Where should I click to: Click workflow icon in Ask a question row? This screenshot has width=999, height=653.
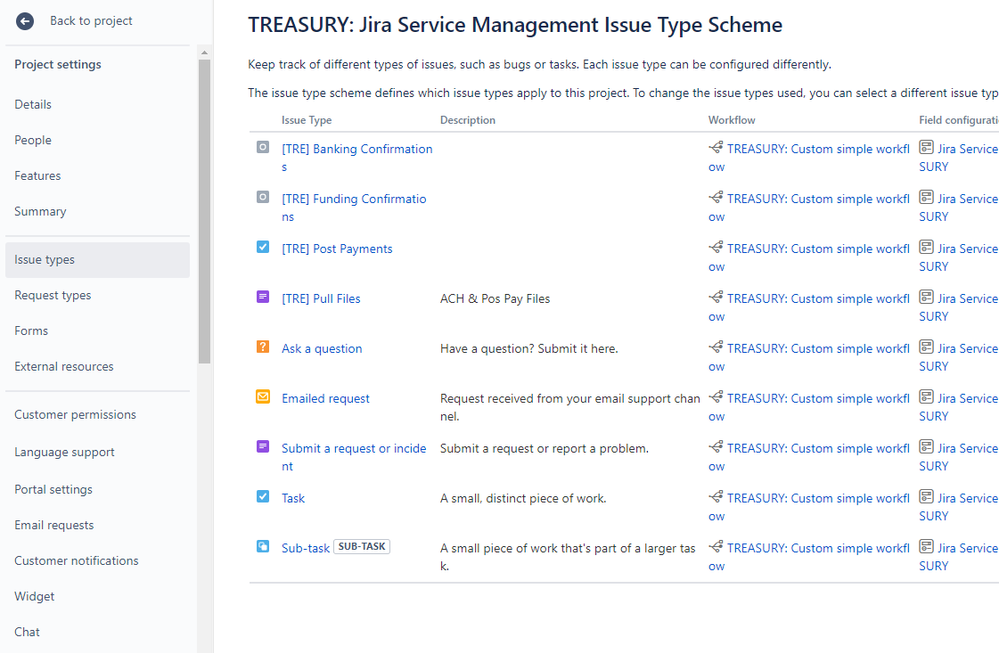(716, 347)
